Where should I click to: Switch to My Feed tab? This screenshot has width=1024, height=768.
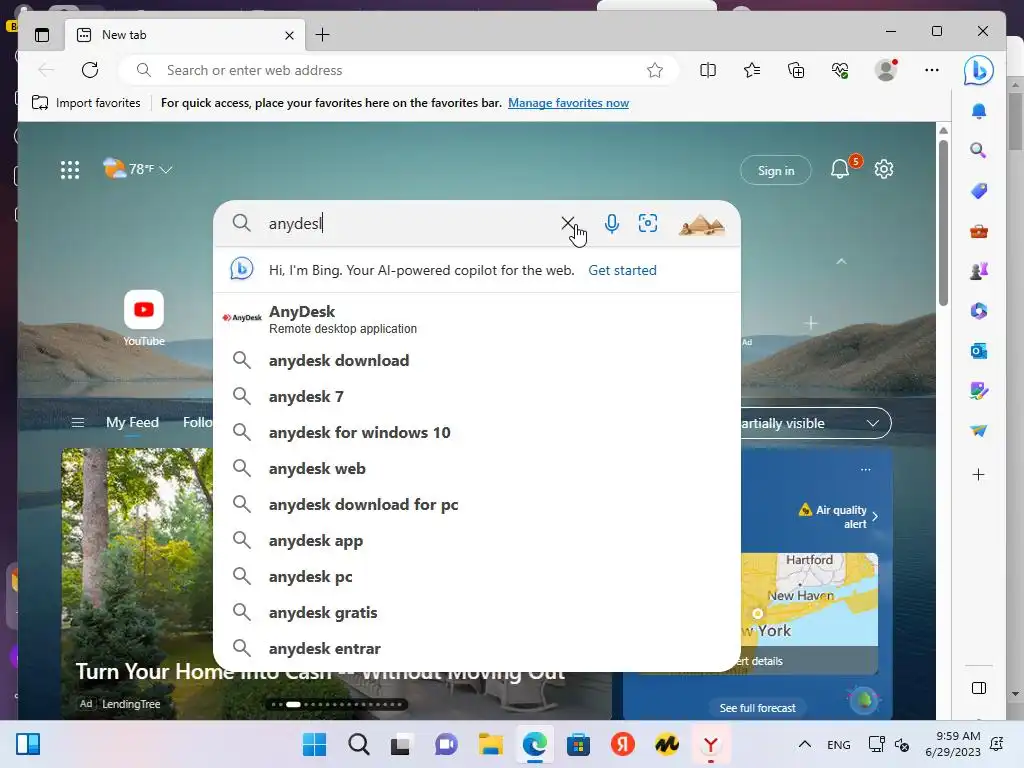[133, 423]
